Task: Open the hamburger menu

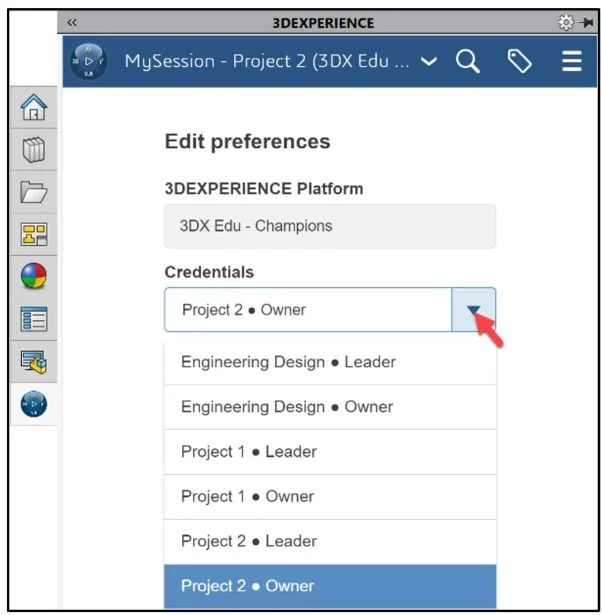Action: click(x=571, y=62)
